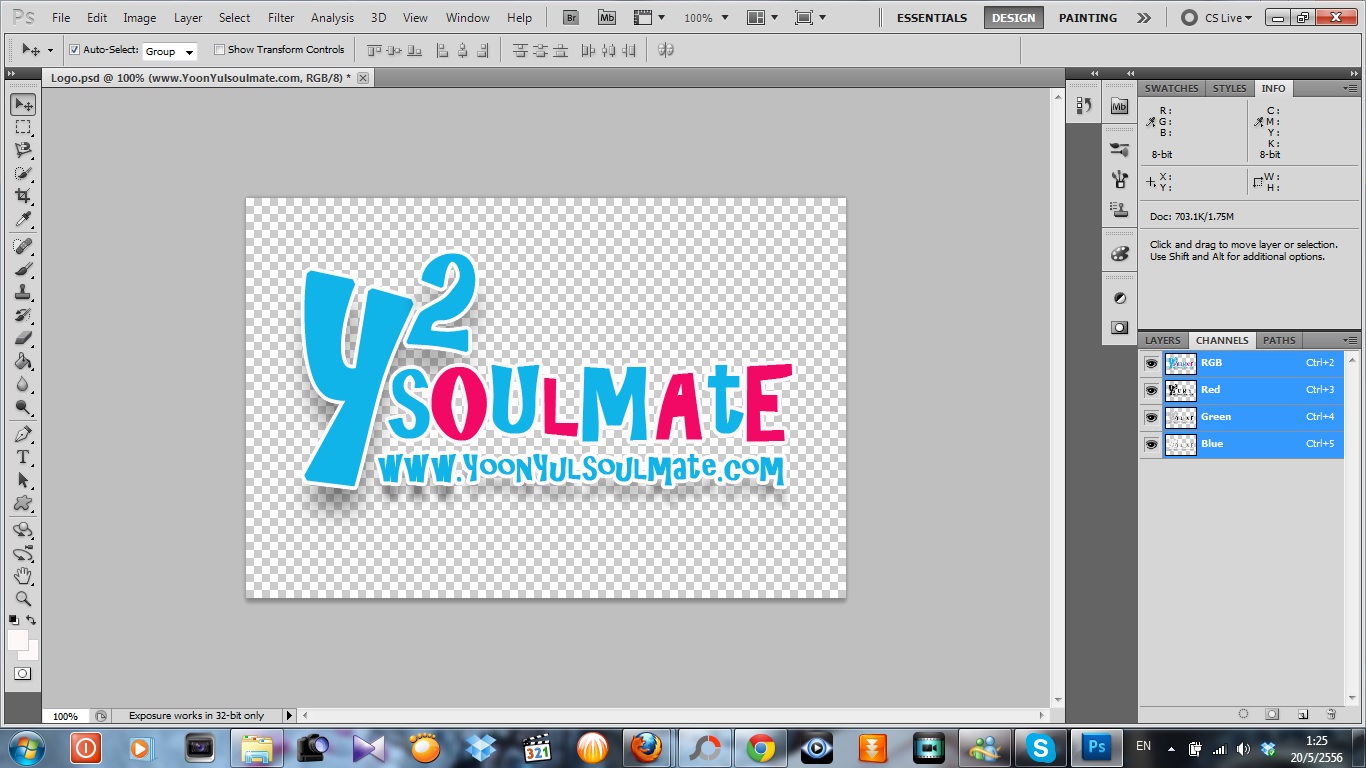The height and width of the screenshot is (768, 1366).
Task: Switch to the Layers tab
Action: click(1162, 340)
